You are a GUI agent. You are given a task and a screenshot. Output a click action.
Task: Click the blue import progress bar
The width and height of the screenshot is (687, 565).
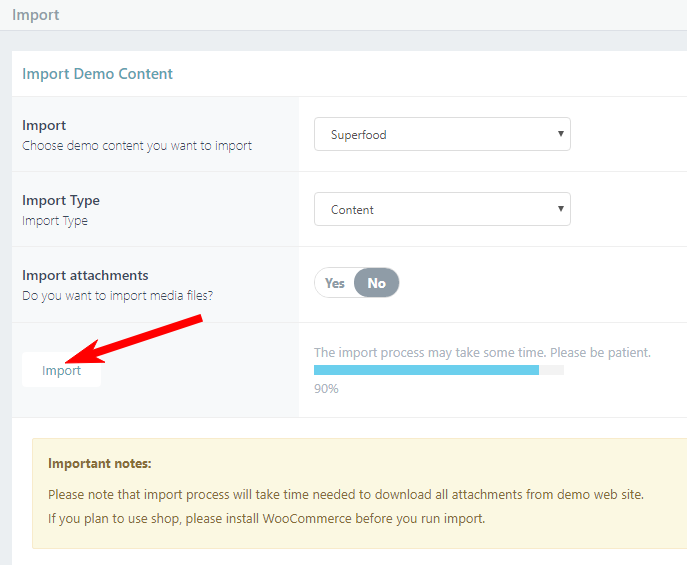[426, 370]
